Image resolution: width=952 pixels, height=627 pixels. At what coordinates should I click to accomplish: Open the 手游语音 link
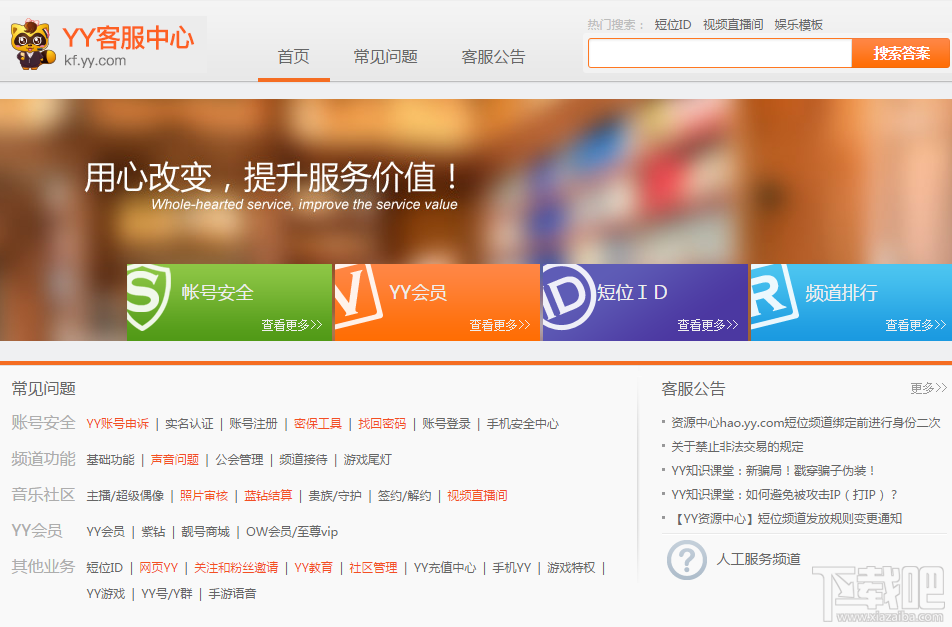click(233, 594)
